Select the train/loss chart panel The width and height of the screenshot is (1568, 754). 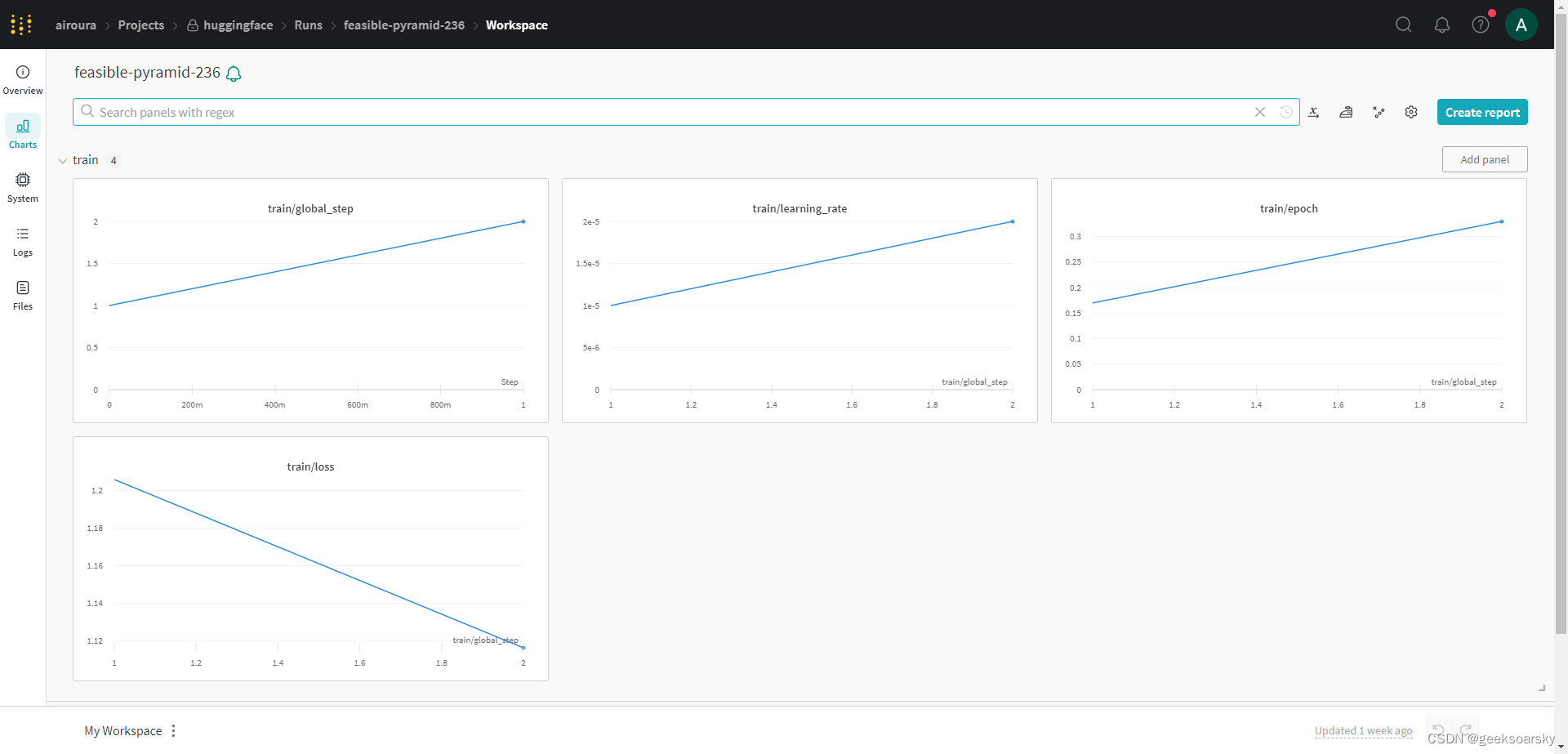pos(310,559)
